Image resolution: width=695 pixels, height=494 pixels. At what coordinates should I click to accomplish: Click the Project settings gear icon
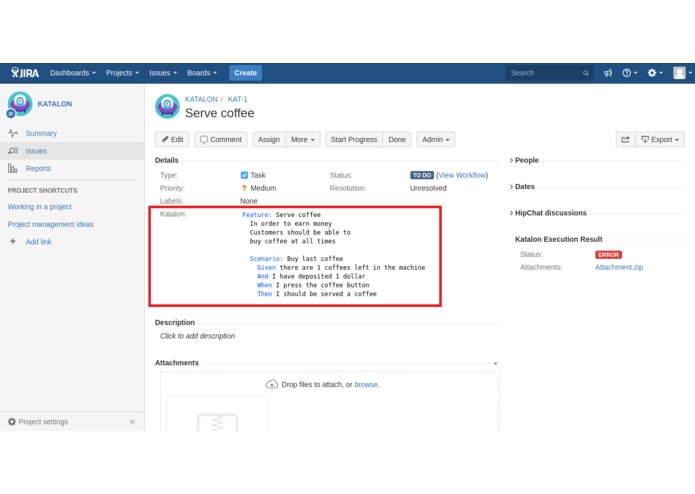click(x=12, y=422)
